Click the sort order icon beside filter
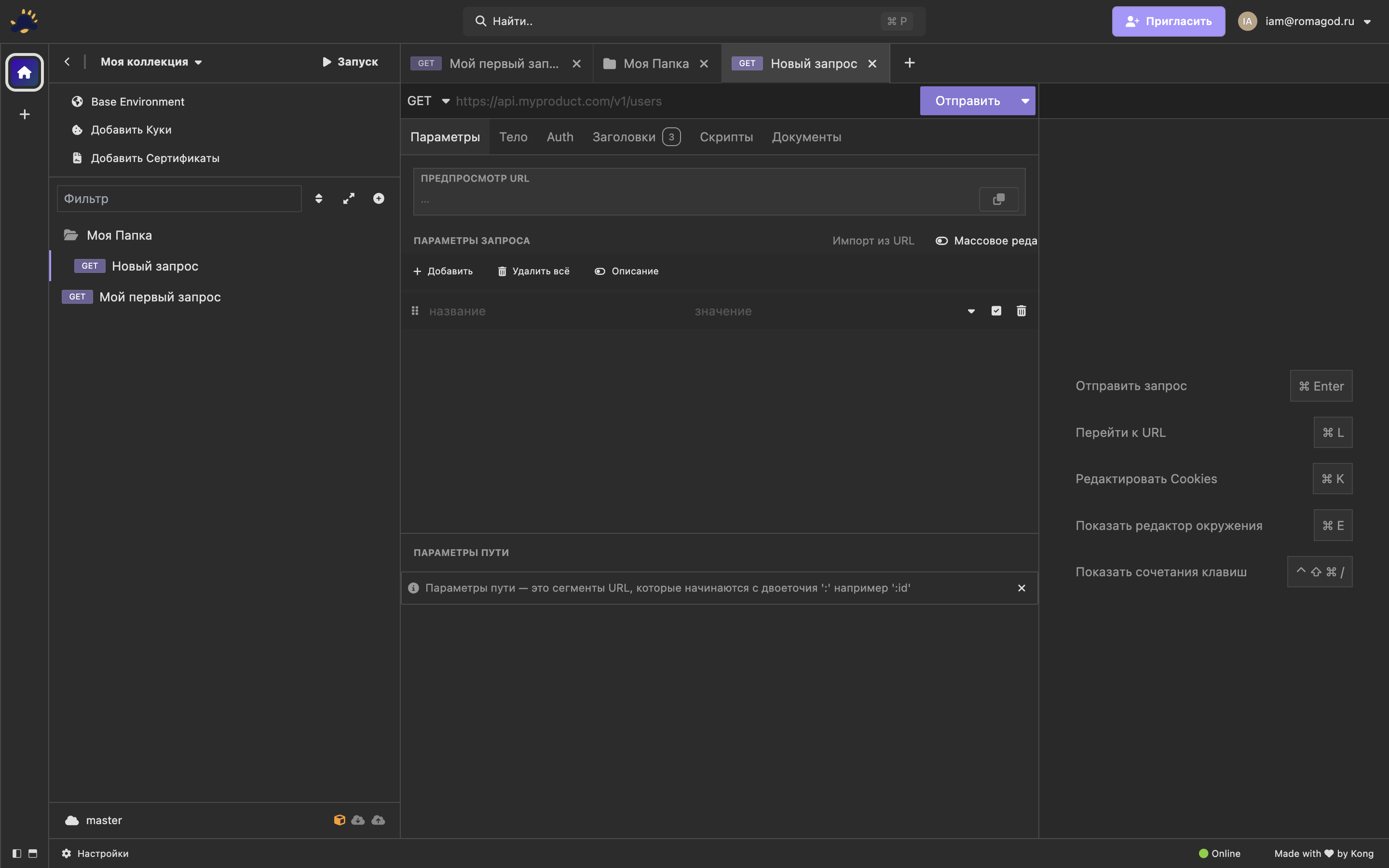The image size is (1389, 868). pos(318,199)
